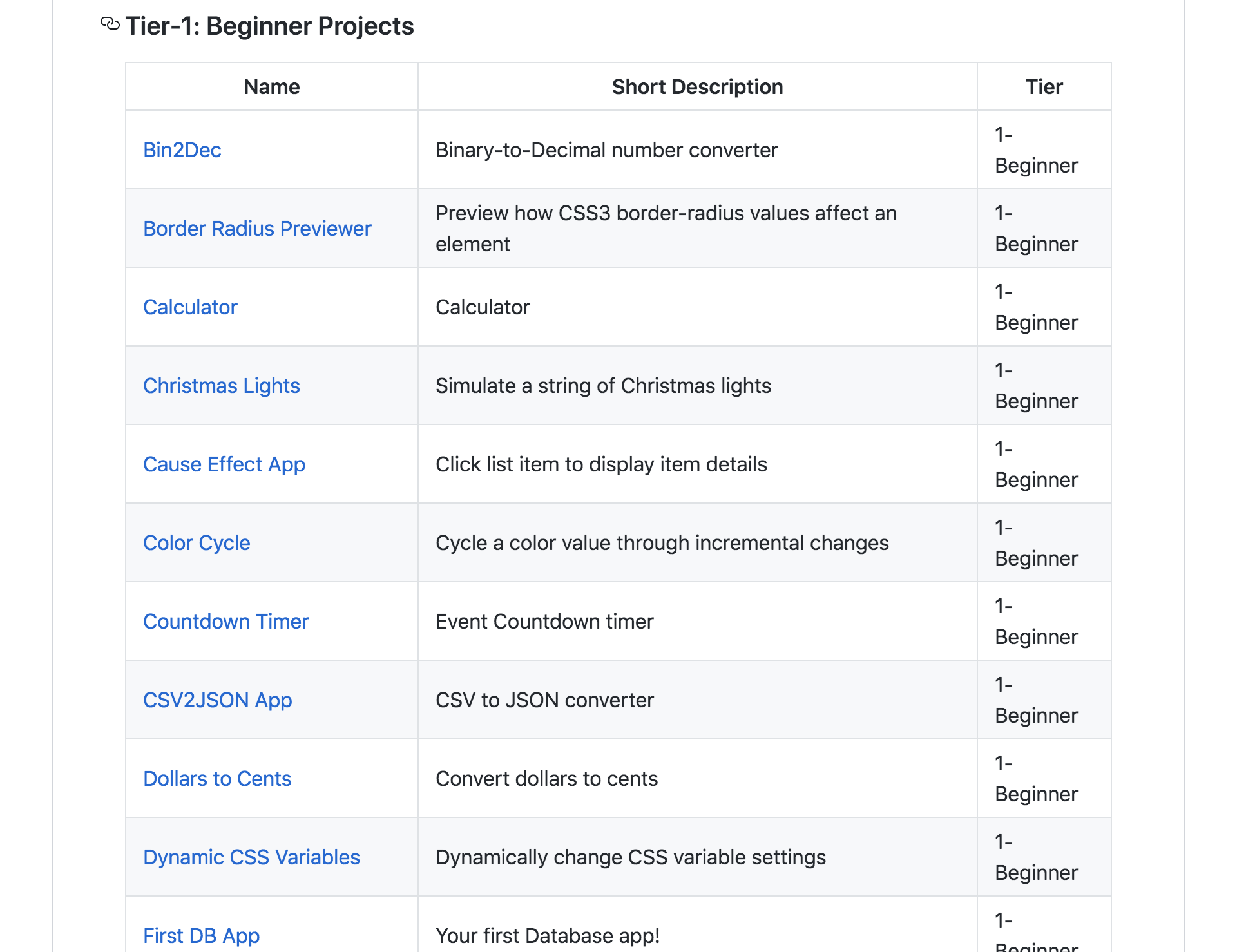Click the Binary-to-Decimal number converter description
This screenshot has width=1237, height=952.
point(606,150)
